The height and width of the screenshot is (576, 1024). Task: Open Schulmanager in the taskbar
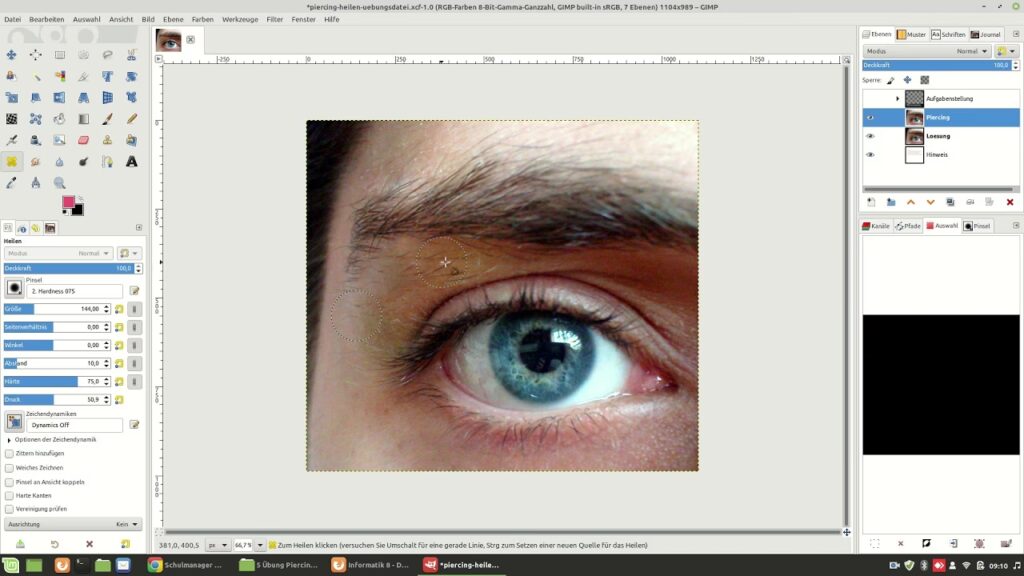187,565
